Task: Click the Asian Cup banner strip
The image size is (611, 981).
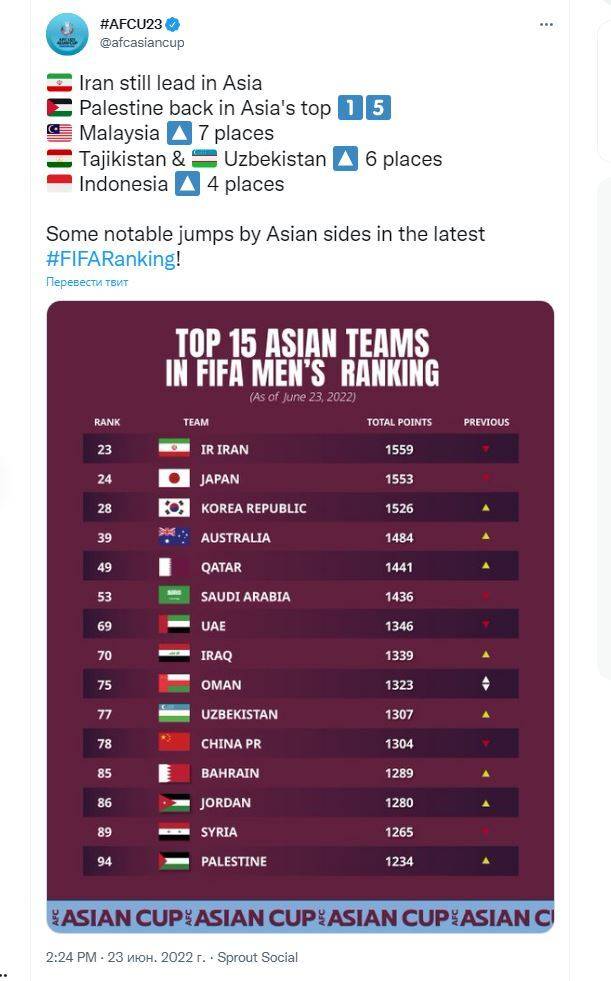Action: pos(300,916)
